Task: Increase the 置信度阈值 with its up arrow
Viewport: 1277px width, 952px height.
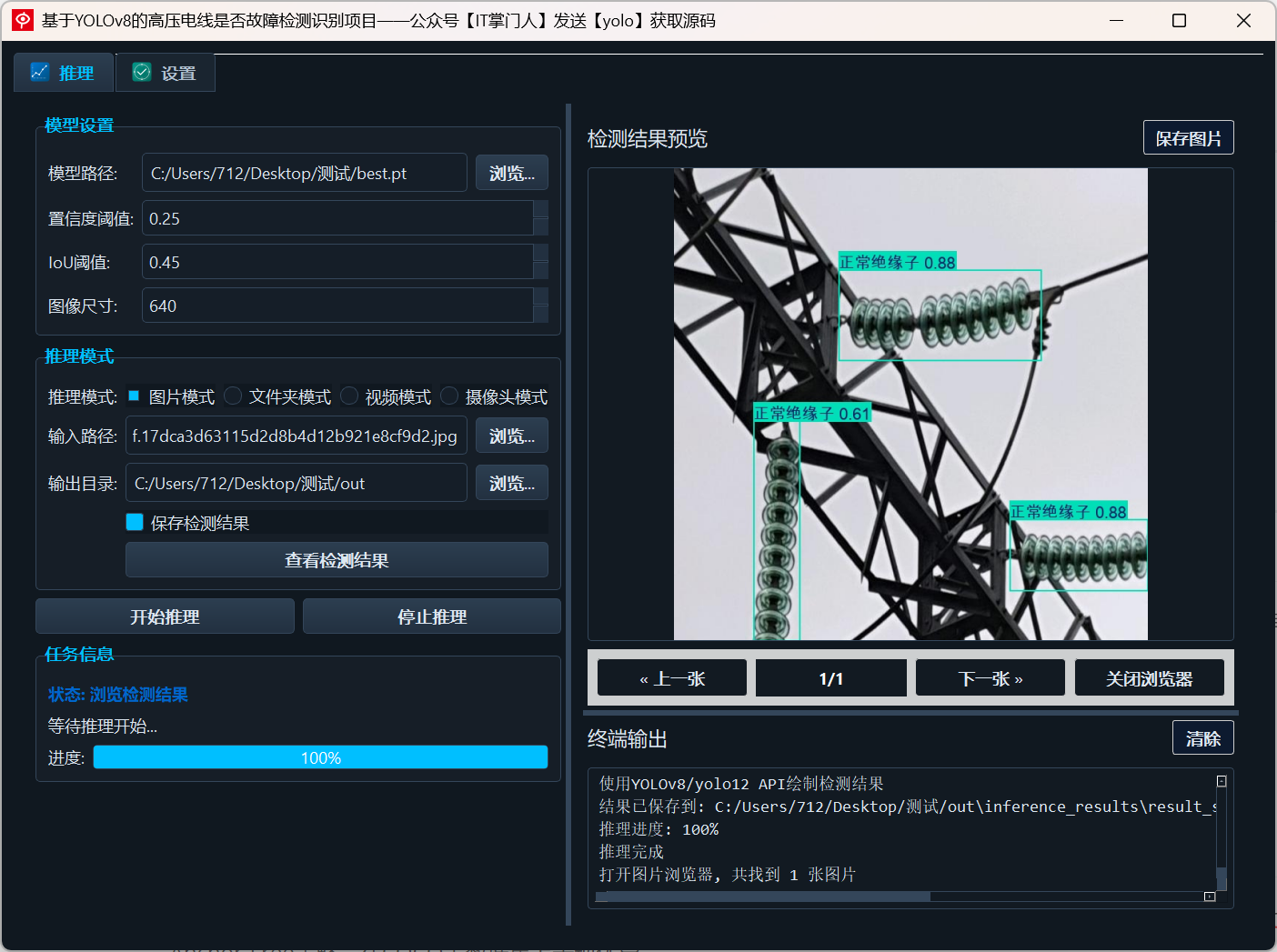Action: pos(540,209)
